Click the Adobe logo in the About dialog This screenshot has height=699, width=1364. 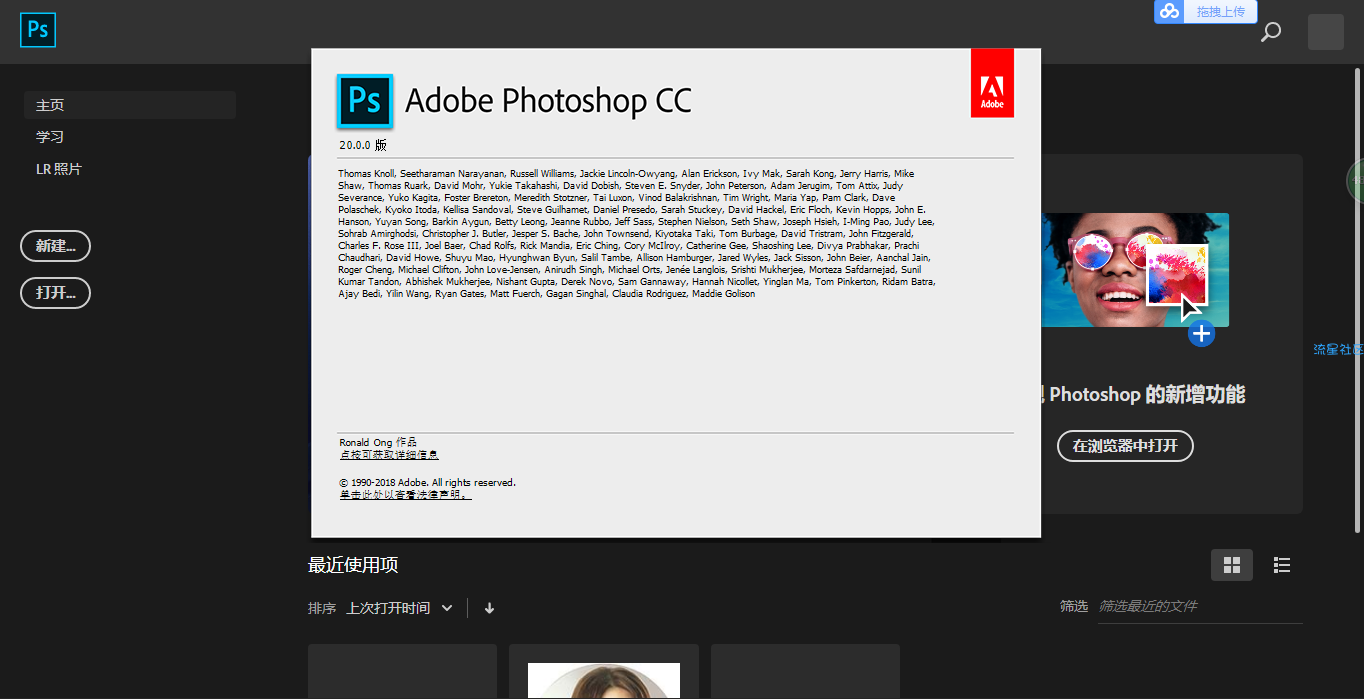click(x=992, y=82)
